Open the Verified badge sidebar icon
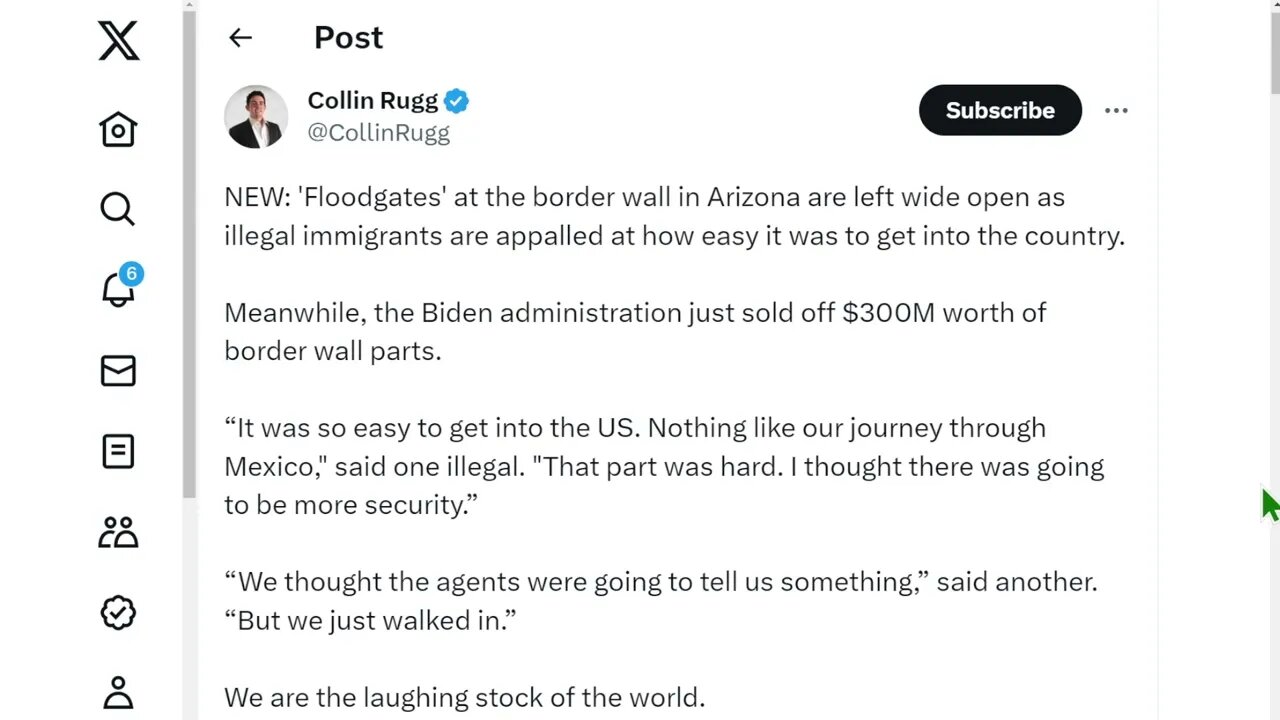The height and width of the screenshot is (720, 1280). [118, 612]
